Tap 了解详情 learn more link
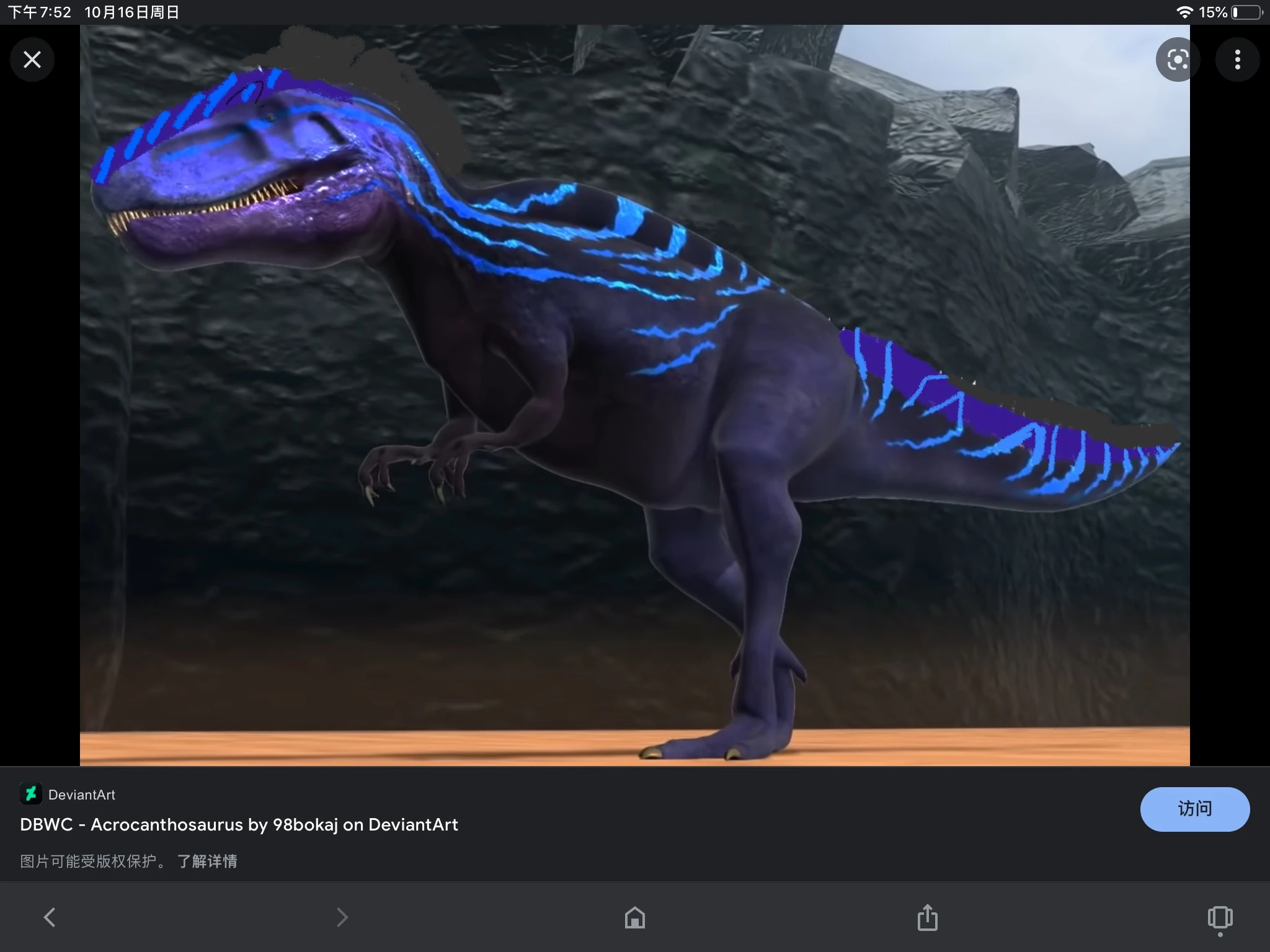 click(207, 861)
